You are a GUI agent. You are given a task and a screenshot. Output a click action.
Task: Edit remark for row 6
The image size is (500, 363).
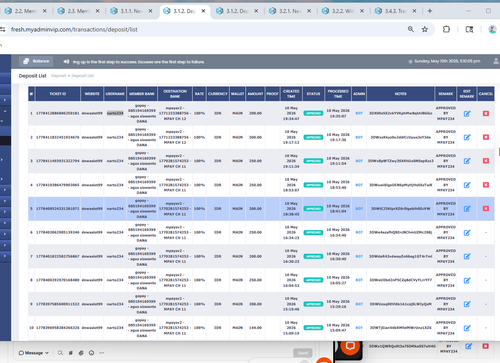467,233
